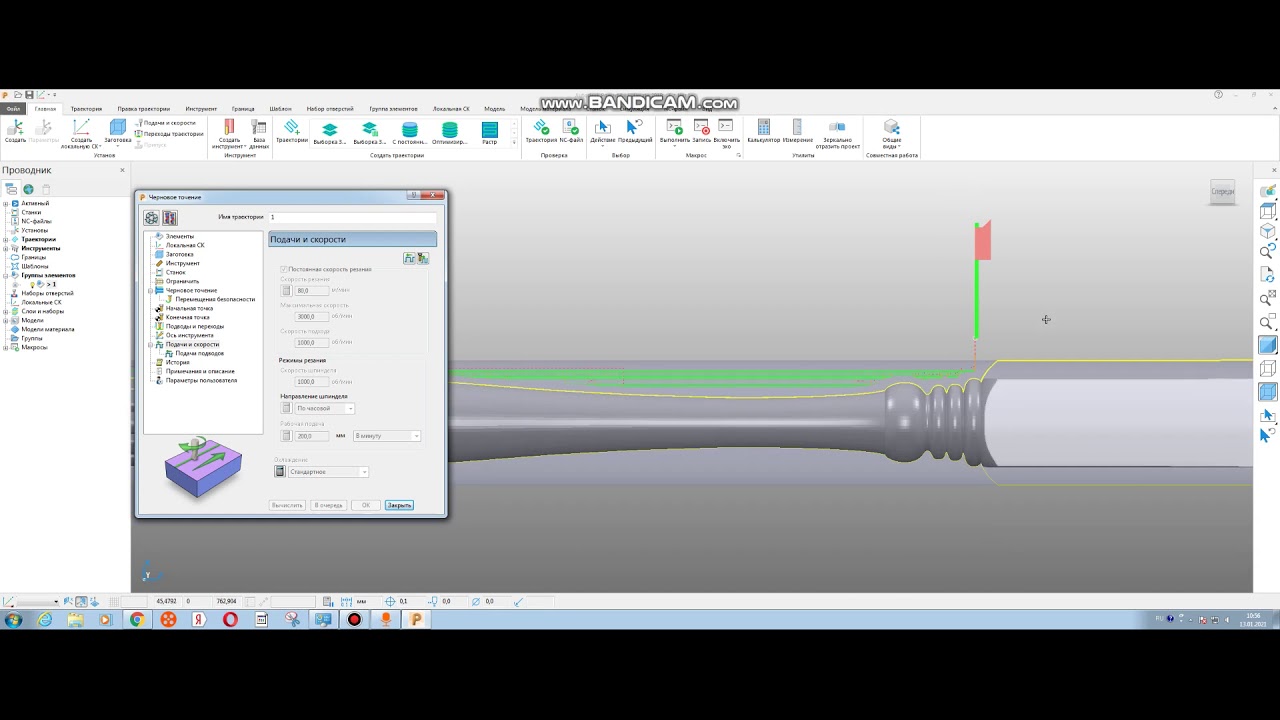Open the Заготовка block tool
This screenshot has height=720, width=1280.
coord(118,132)
